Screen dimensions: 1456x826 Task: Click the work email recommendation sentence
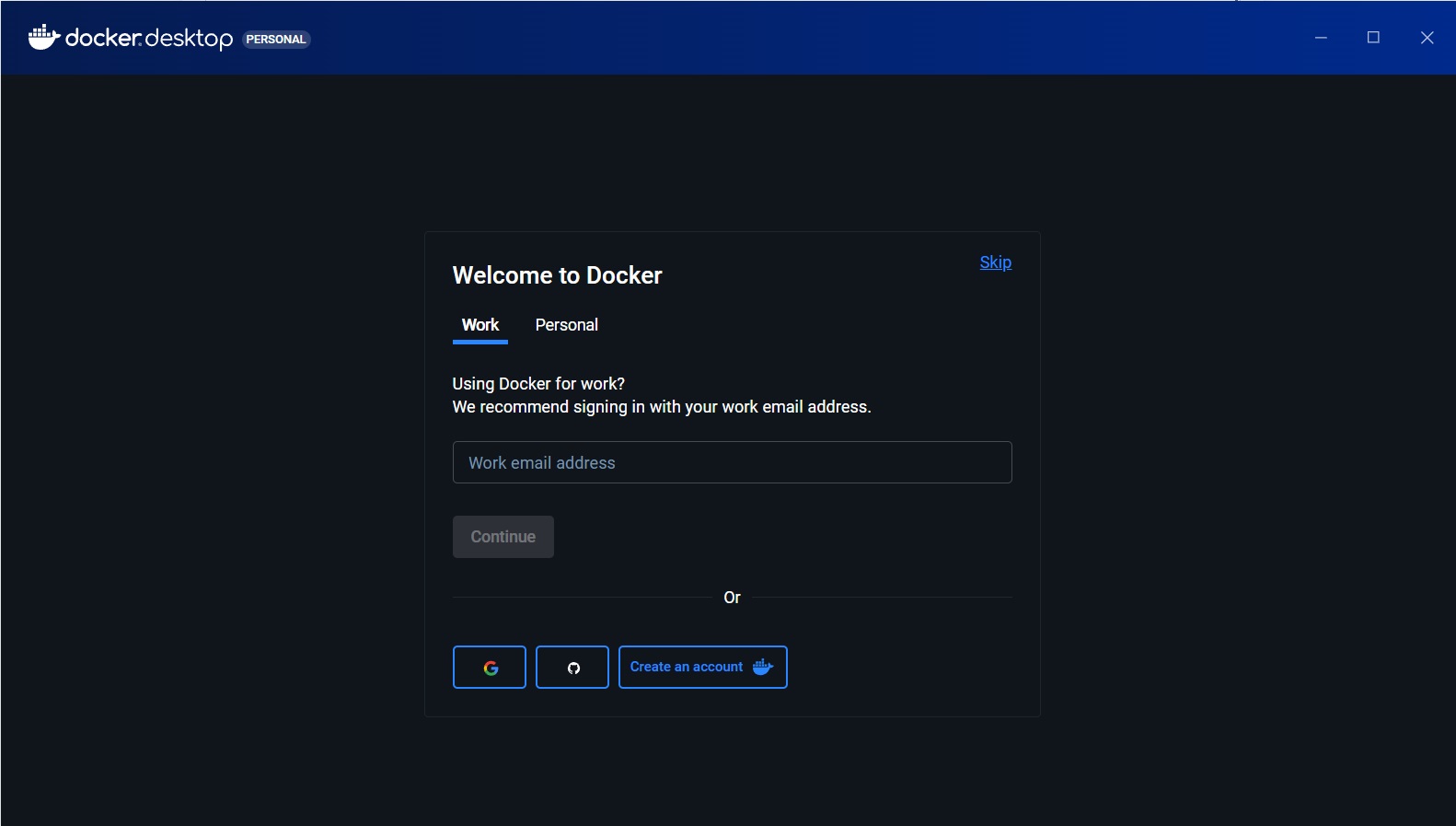(661, 407)
